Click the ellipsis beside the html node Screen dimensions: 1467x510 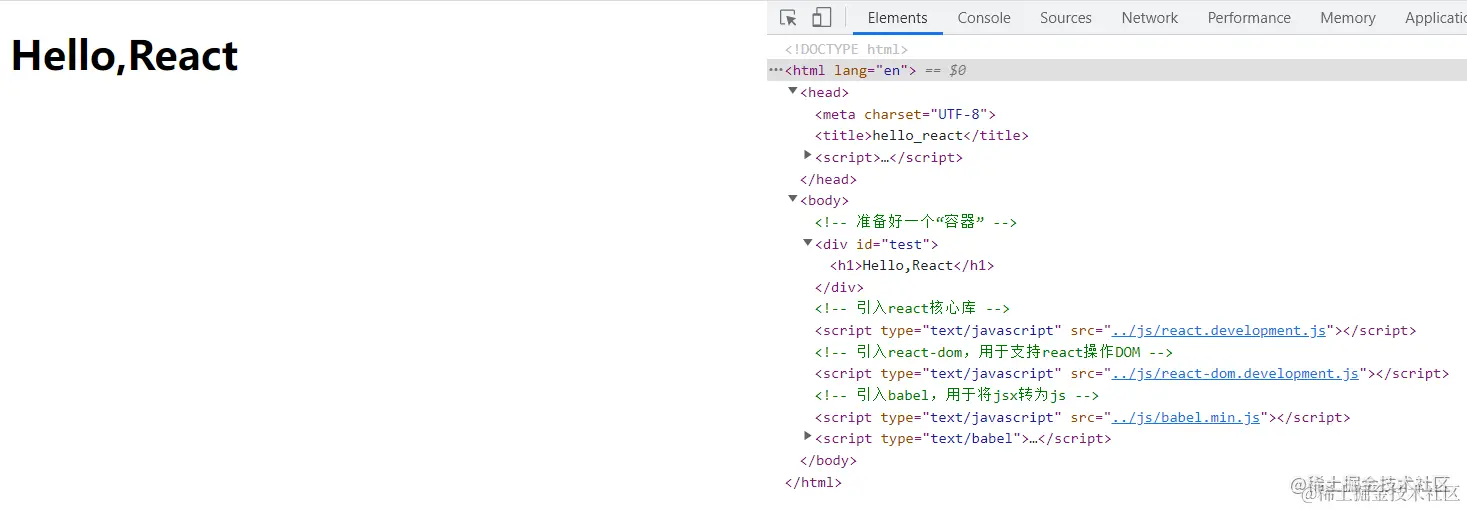tap(775, 70)
